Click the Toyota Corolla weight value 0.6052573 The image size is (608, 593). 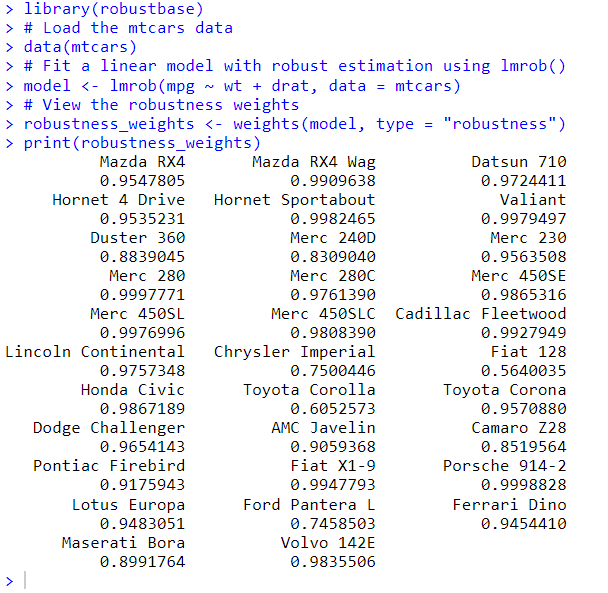click(333, 408)
